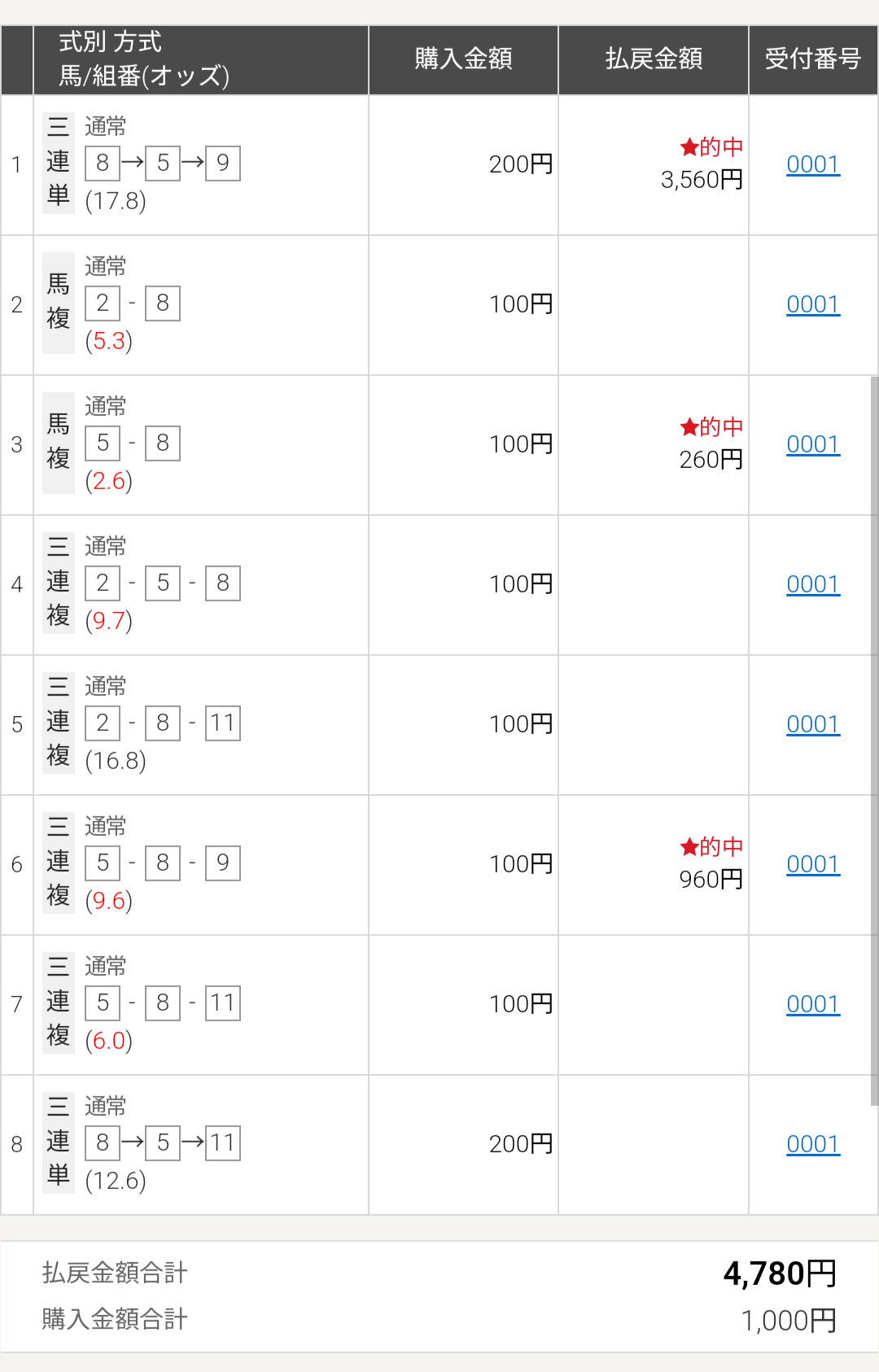Open receipt link 0001 for row 1

812,164
